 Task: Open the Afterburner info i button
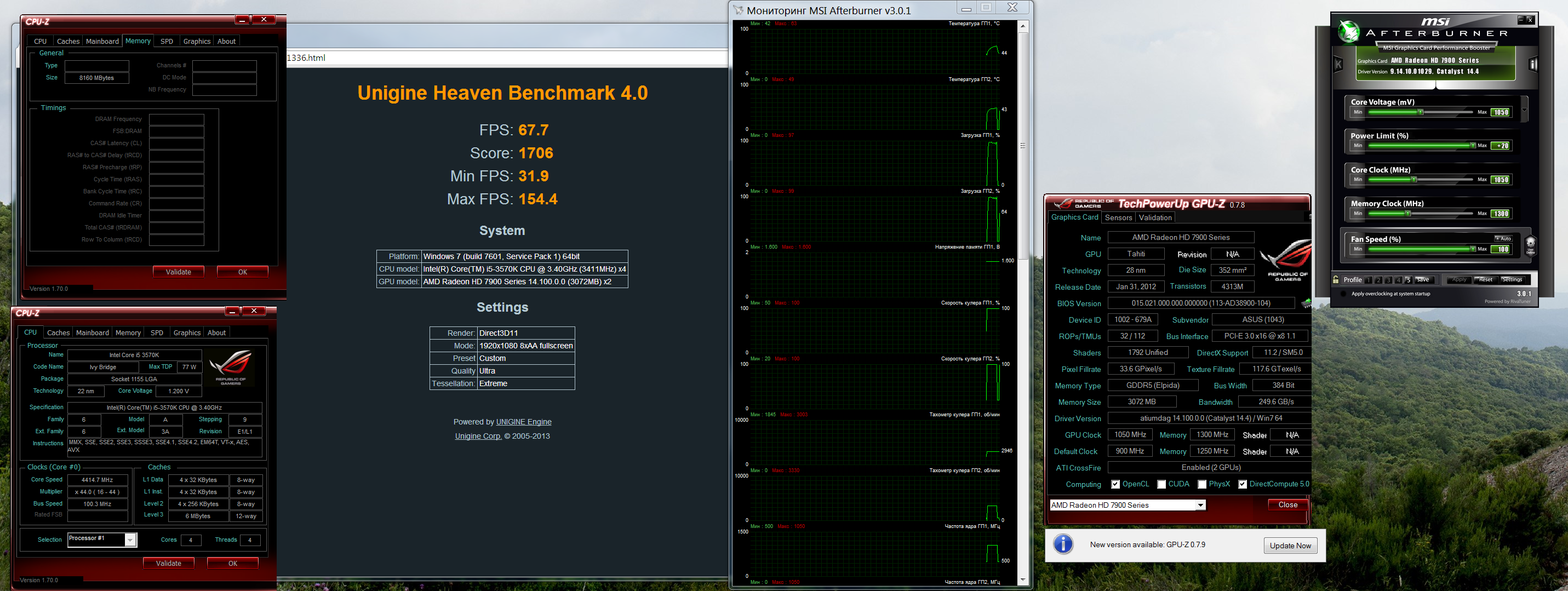tap(1533, 65)
